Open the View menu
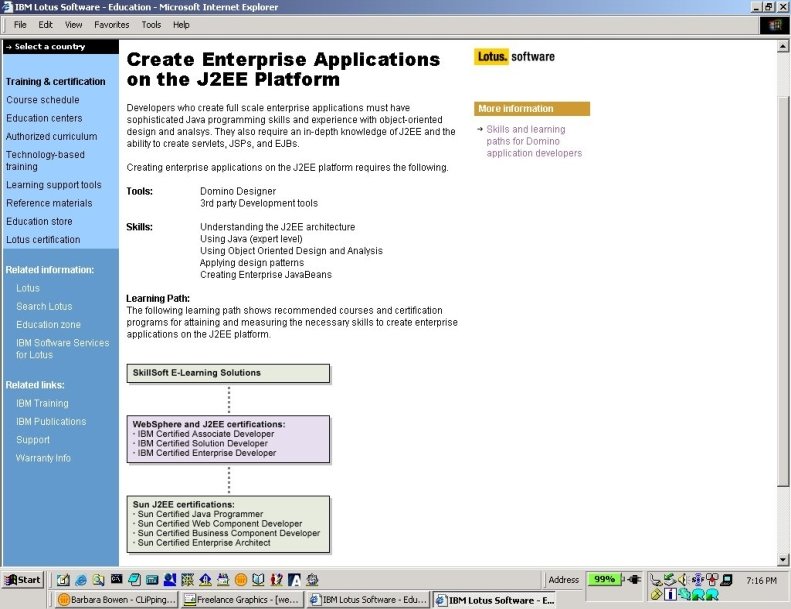Viewport: 791px width, 609px height. coord(73,25)
